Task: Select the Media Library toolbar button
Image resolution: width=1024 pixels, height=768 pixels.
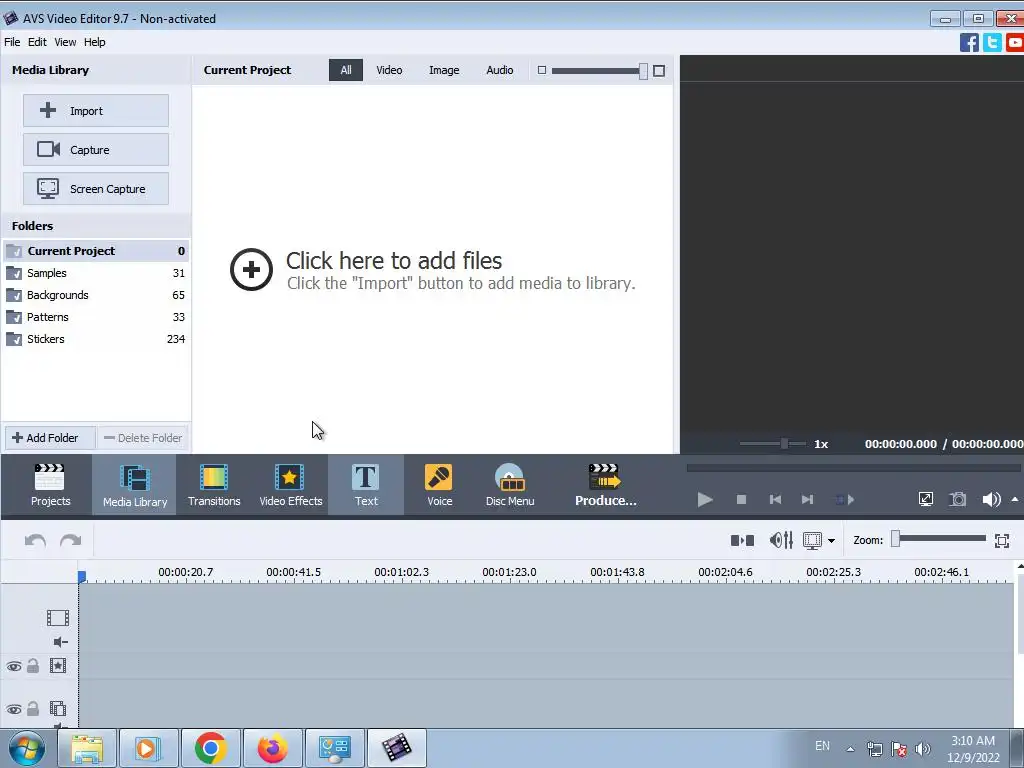Action: (x=135, y=485)
